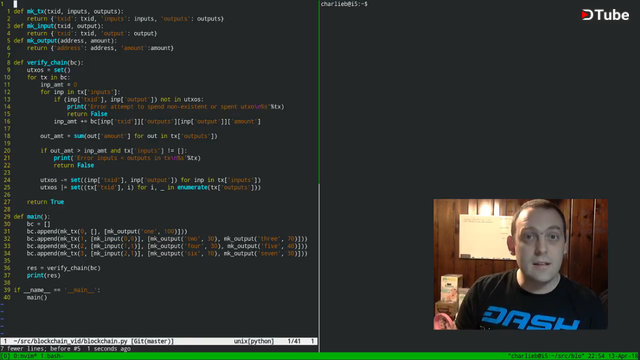Click line number 17 in the gutter
This screenshot has width=640, height=360.
tap(7, 129)
